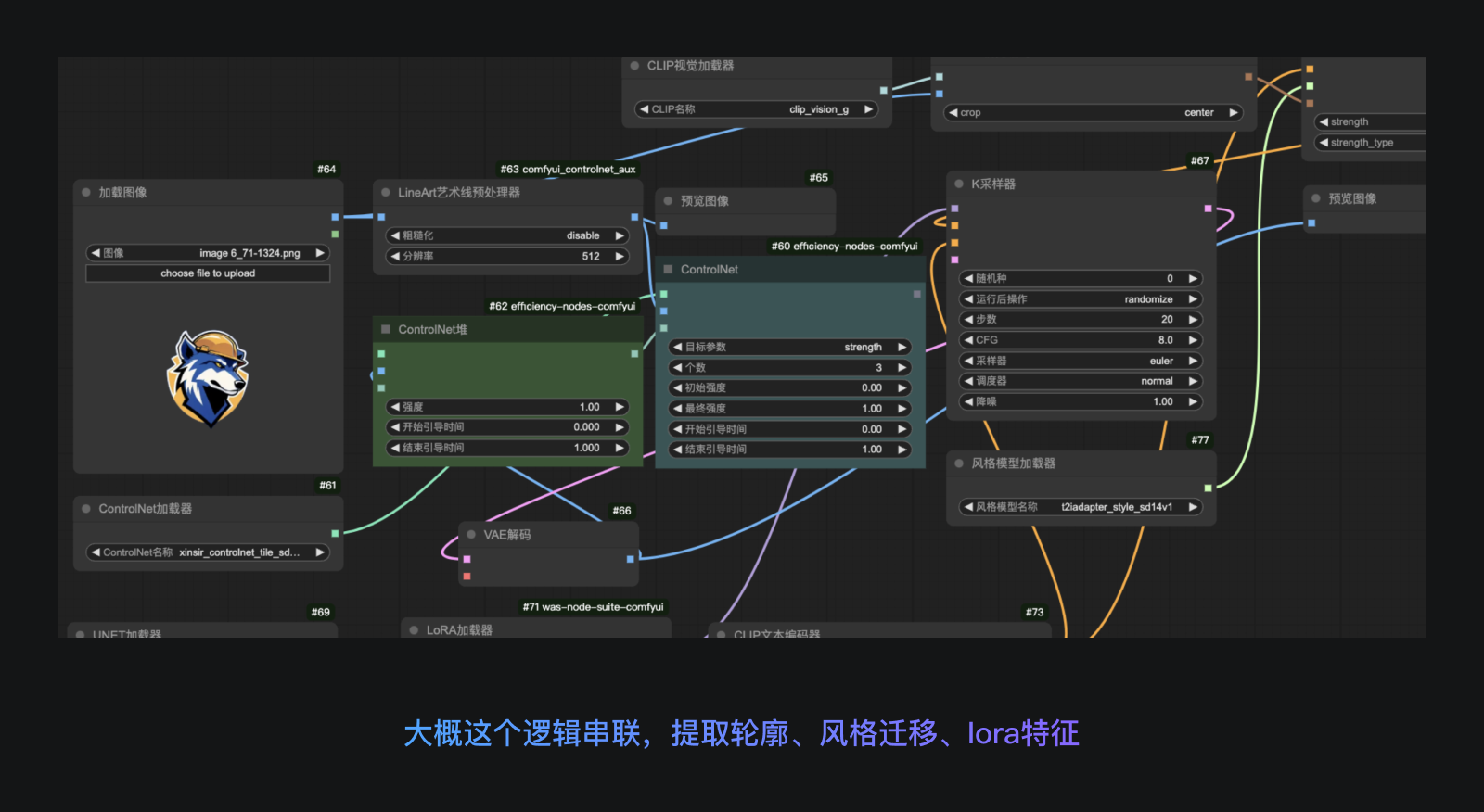Image resolution: width=1484 pixels, height=812 pixels.
Task: Decrease 个数 with left arrow
Action: 678,368
